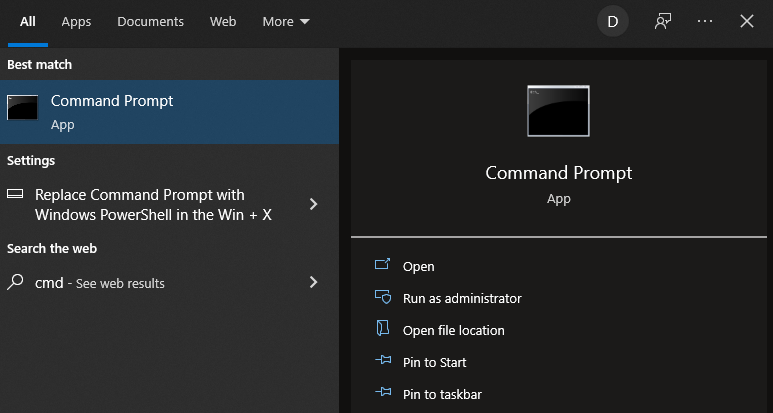This screenshot has width=773, height=413.
Task: Click Command Prompt title in preview pane
Action: click(x=559, y=173)
